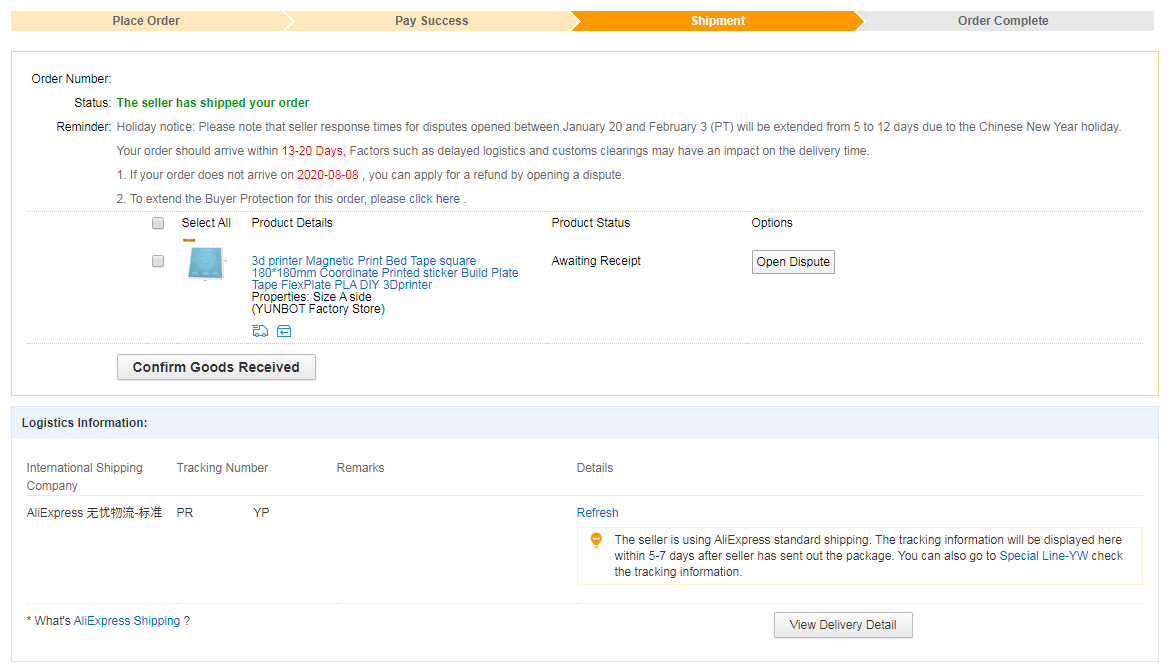Click the Options column header
The image size is (1168, 666).
(x=772, y=223)
